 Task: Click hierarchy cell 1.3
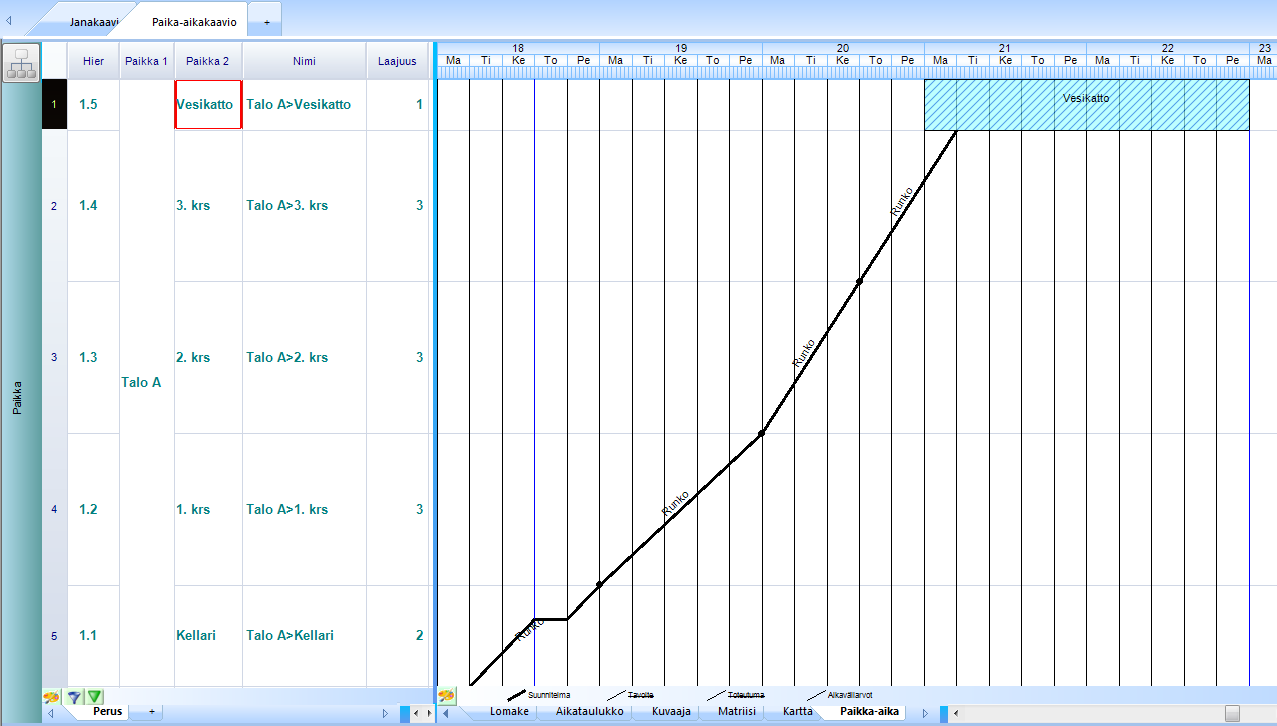94,358
